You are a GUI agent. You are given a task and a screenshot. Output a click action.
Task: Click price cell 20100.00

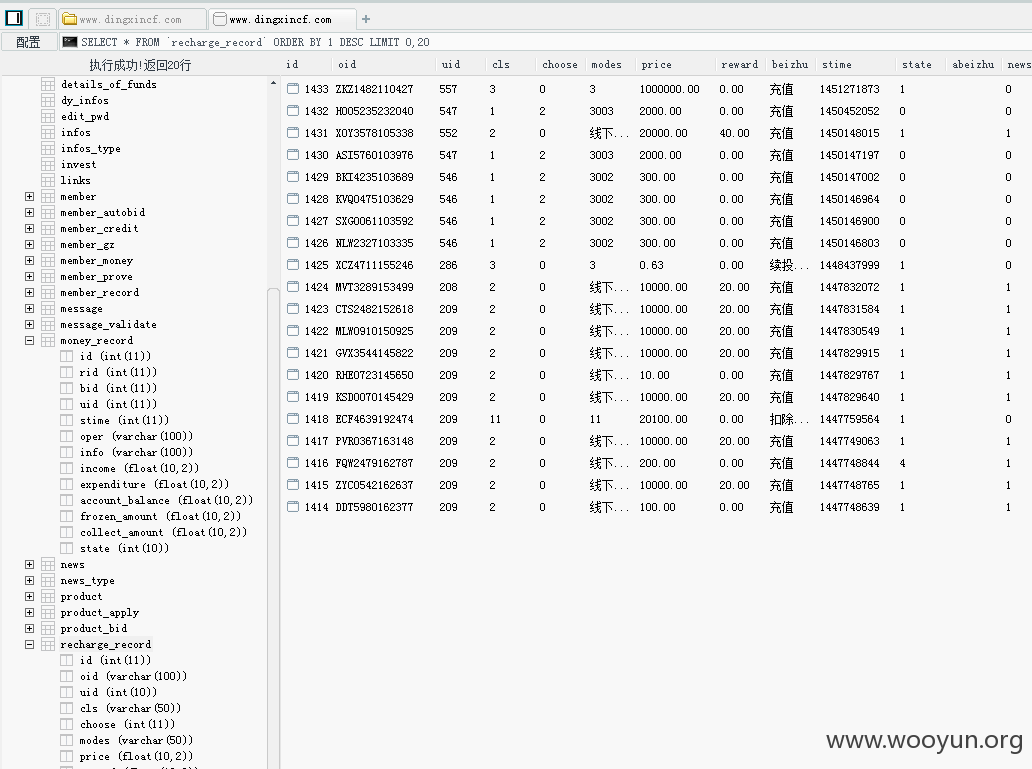pyautogui.click(x=663, y=419)
